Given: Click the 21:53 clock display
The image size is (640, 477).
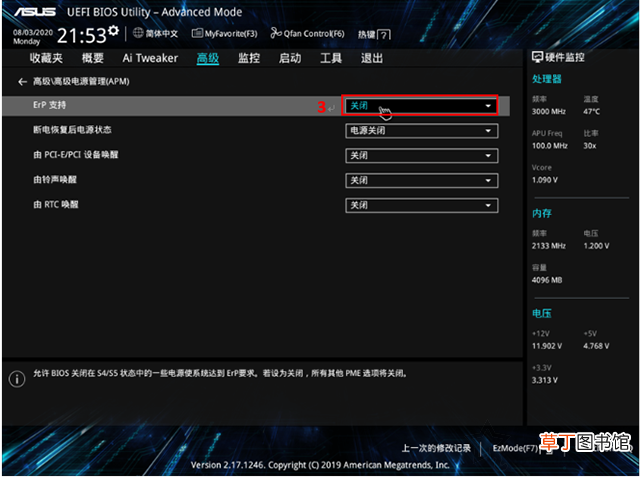Looking at the screenshot, I should (82, 36).
